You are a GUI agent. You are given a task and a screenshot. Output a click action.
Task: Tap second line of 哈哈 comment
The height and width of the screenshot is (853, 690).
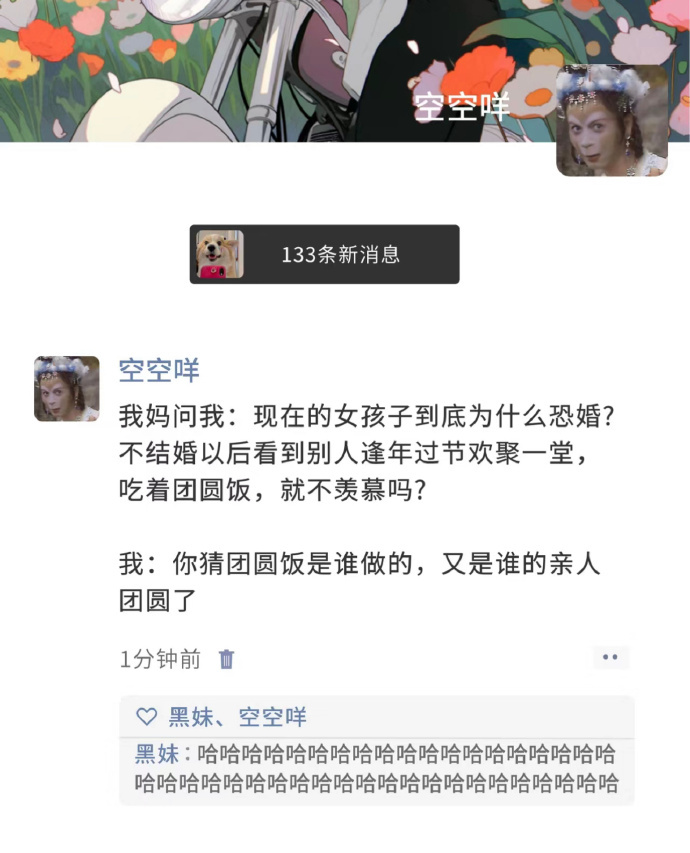(377, 783)
